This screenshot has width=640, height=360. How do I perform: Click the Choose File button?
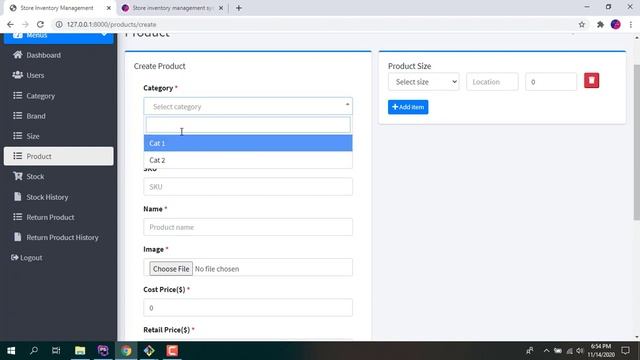coord(171,269)
